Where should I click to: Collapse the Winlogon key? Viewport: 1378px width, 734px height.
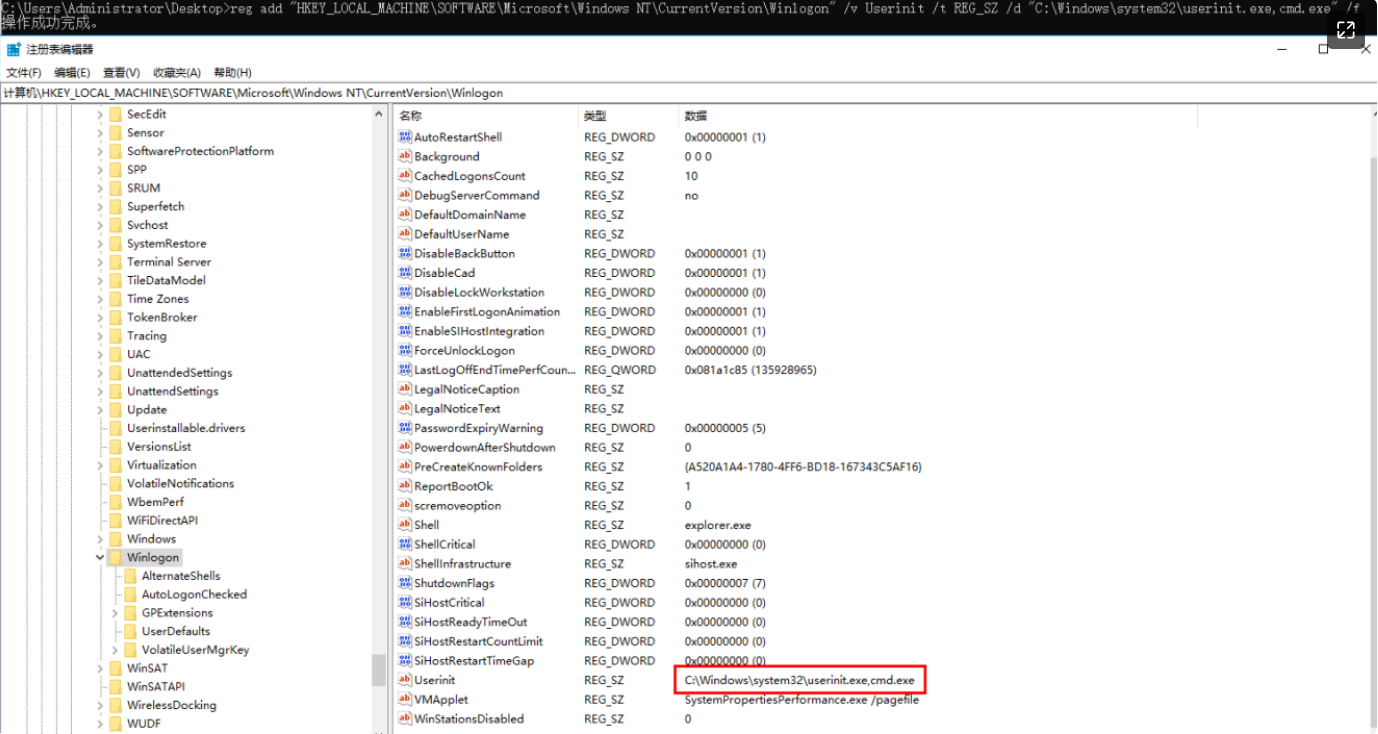tap(100, 557)
